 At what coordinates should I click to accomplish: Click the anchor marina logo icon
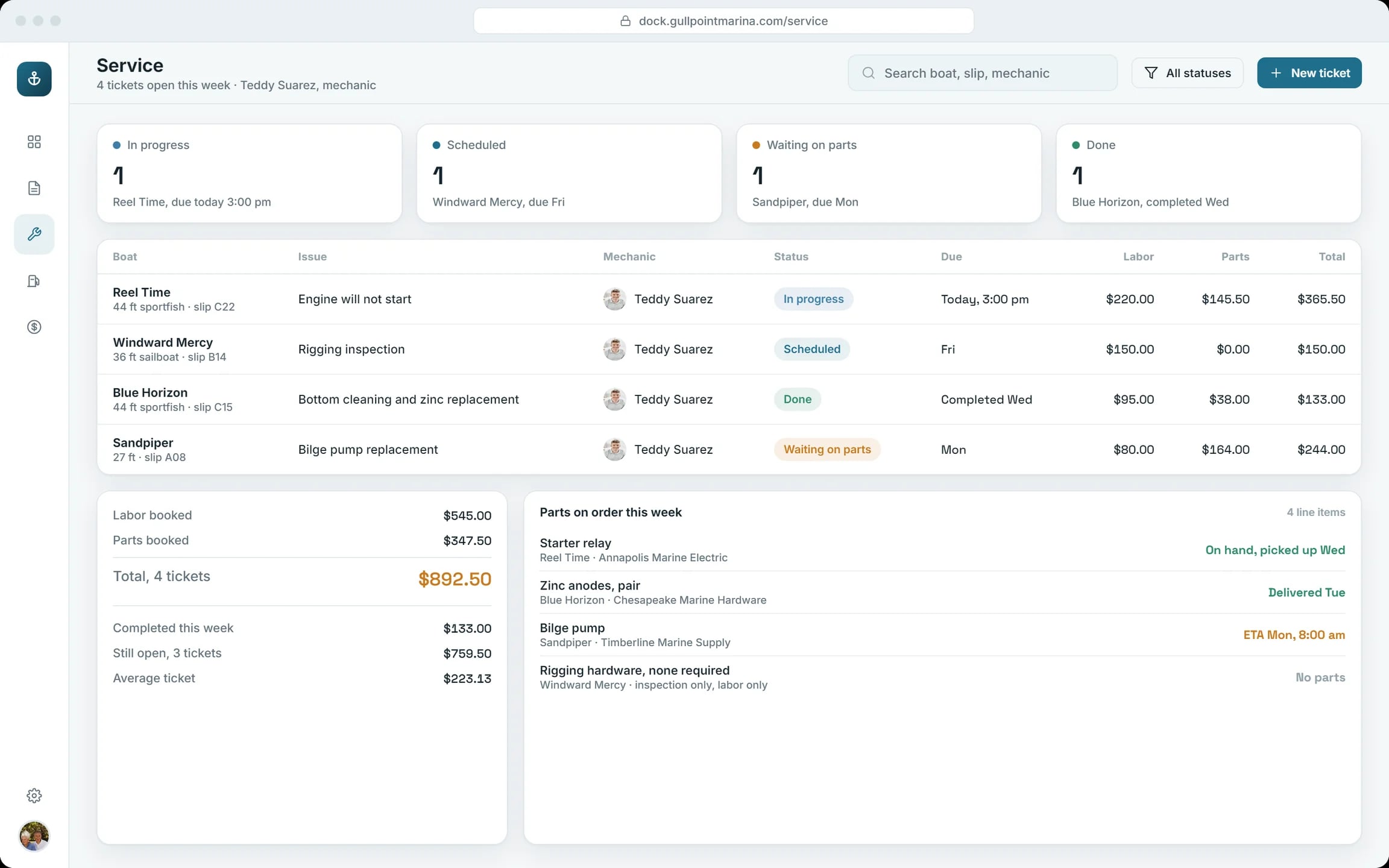[34, 79]
